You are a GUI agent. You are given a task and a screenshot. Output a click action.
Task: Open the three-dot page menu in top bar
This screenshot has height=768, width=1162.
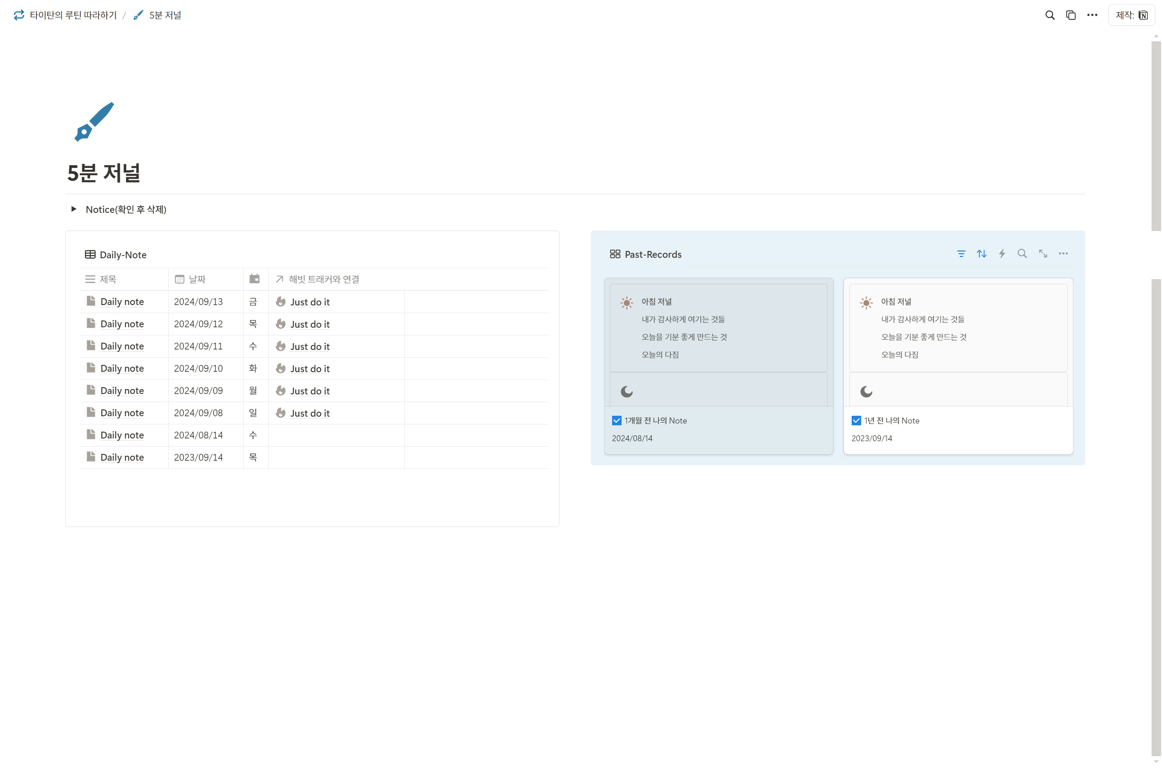(1092, 15)
